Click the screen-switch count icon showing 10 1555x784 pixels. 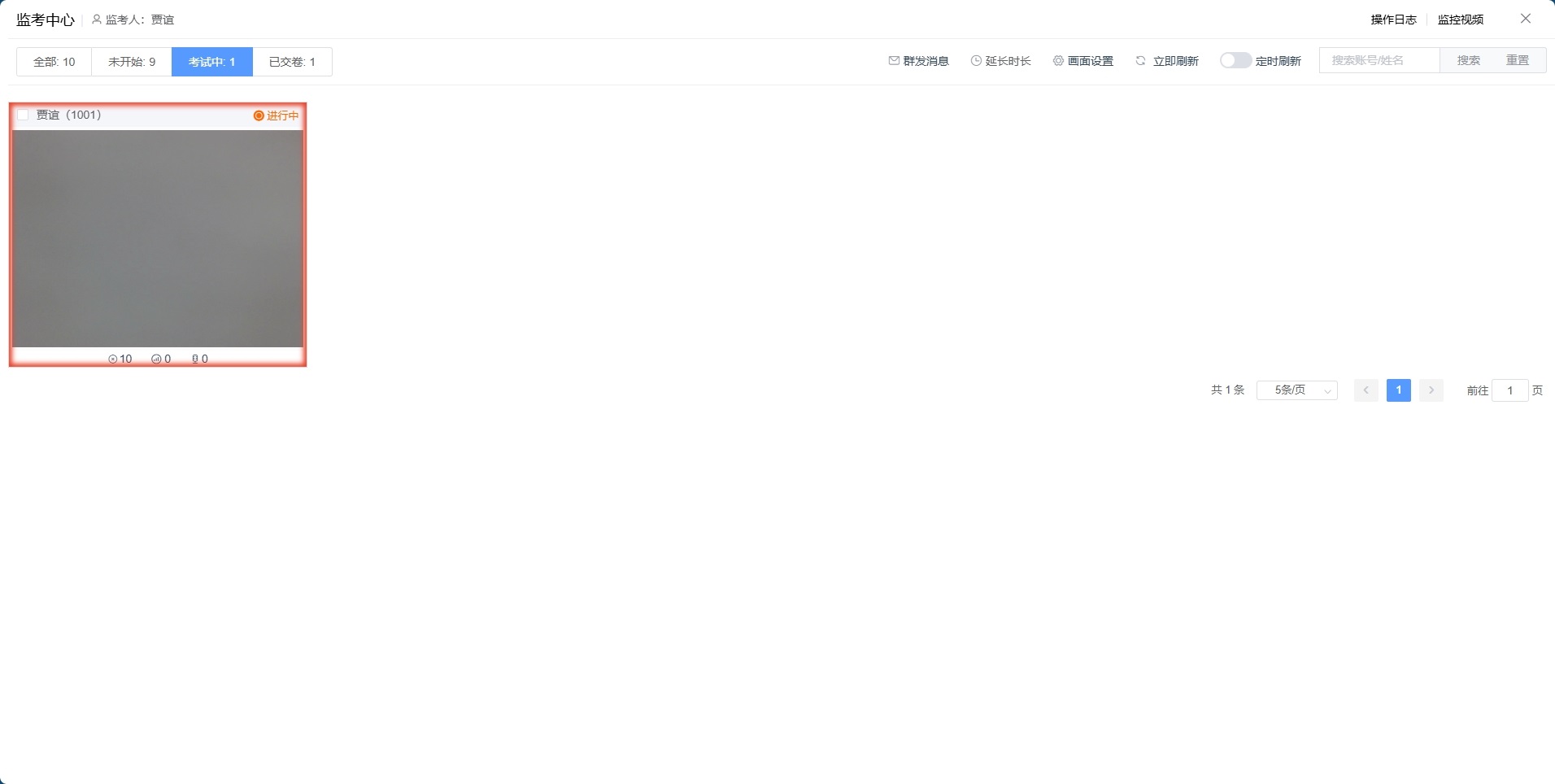click(113, 359)
